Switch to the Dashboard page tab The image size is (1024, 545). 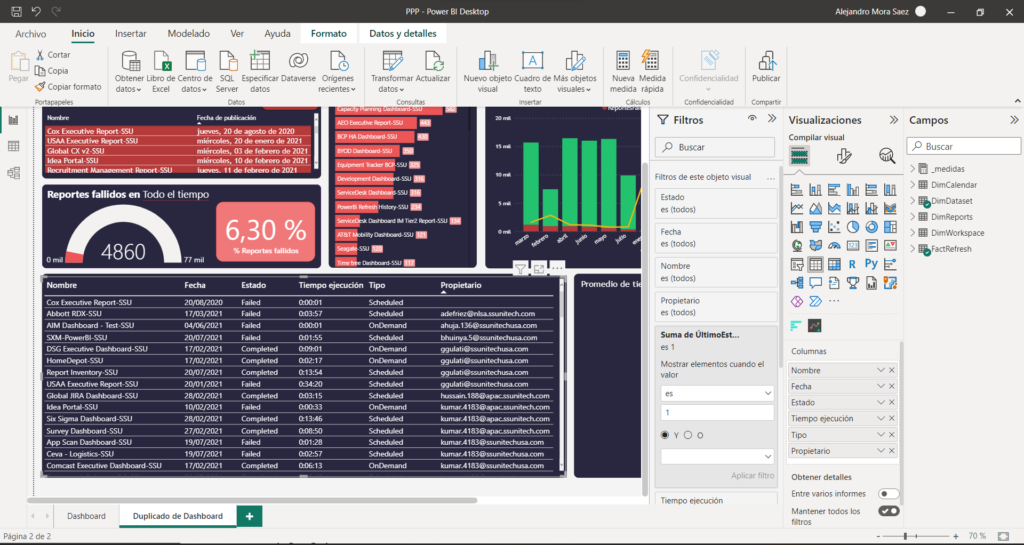86,516
